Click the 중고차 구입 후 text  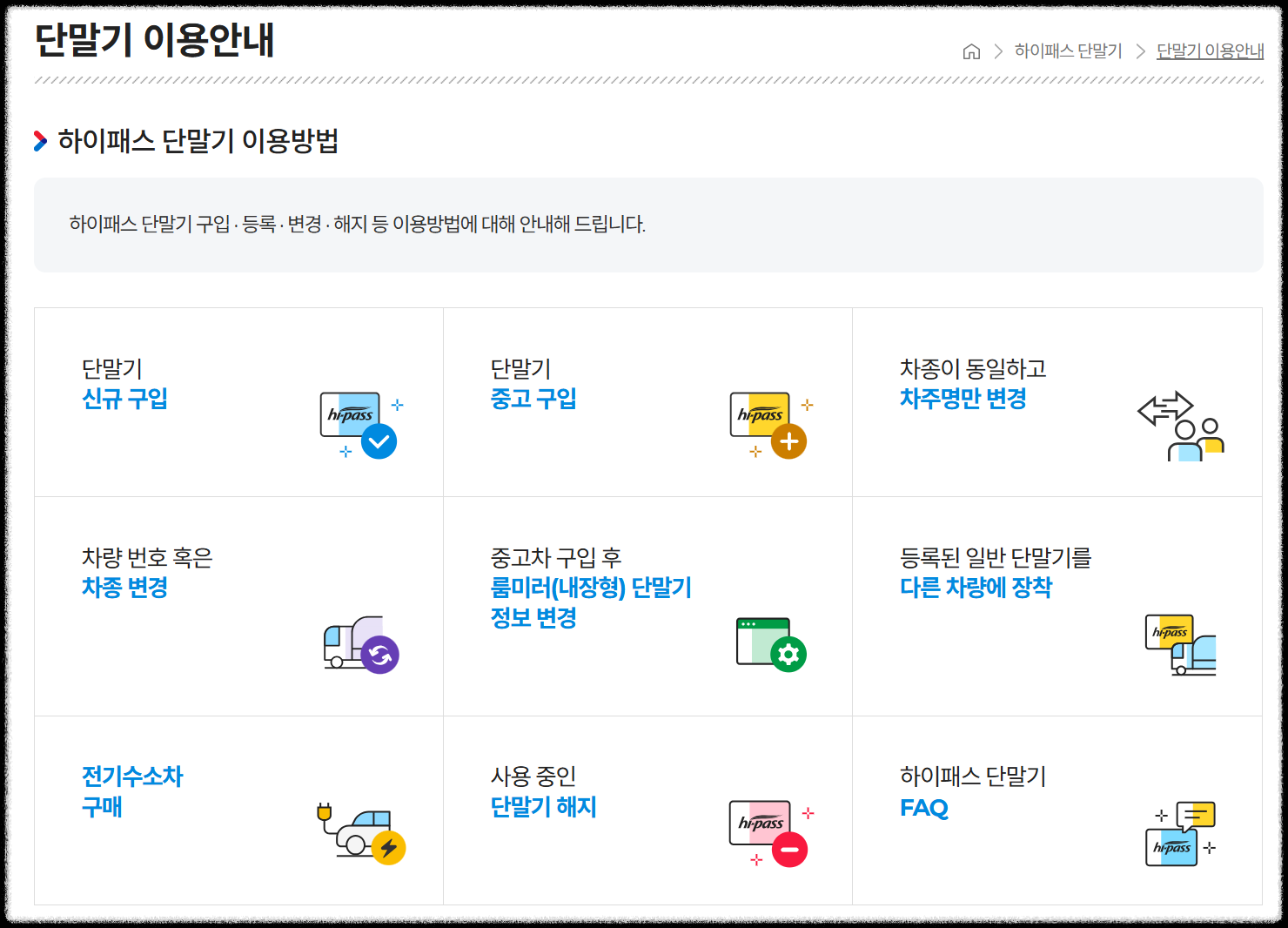click(555, 558)
